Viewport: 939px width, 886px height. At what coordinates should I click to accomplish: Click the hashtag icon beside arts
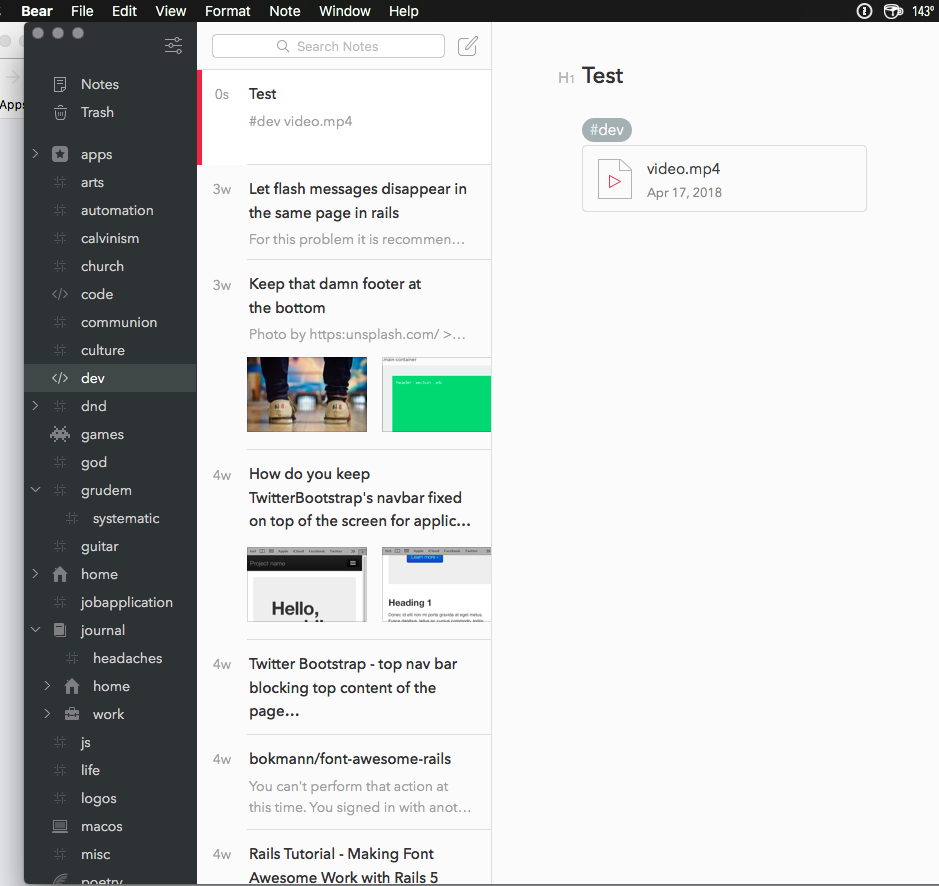(60, 183)
